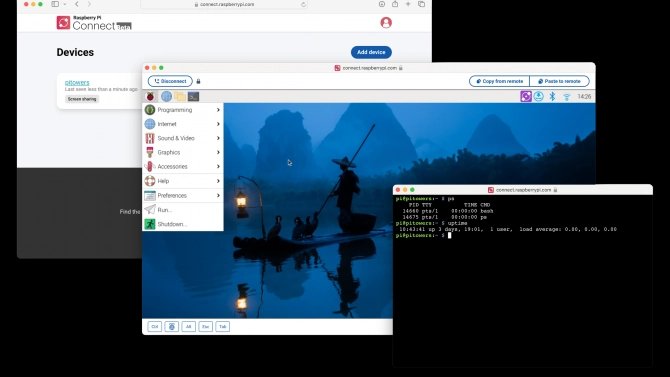The image size is (670, 377).
Task: Toggle the Raspberry Pi super key button
Action: tap(172, 327)
